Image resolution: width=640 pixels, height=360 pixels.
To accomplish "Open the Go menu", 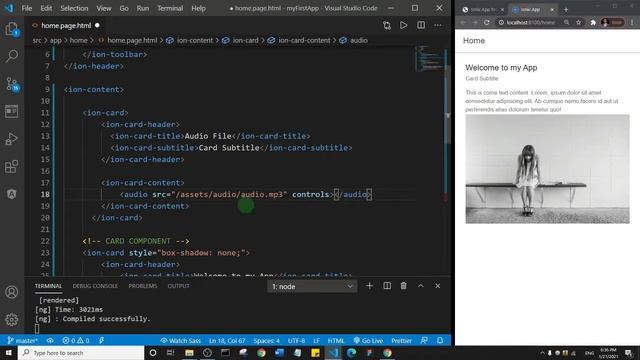I will tap(124, 8).
